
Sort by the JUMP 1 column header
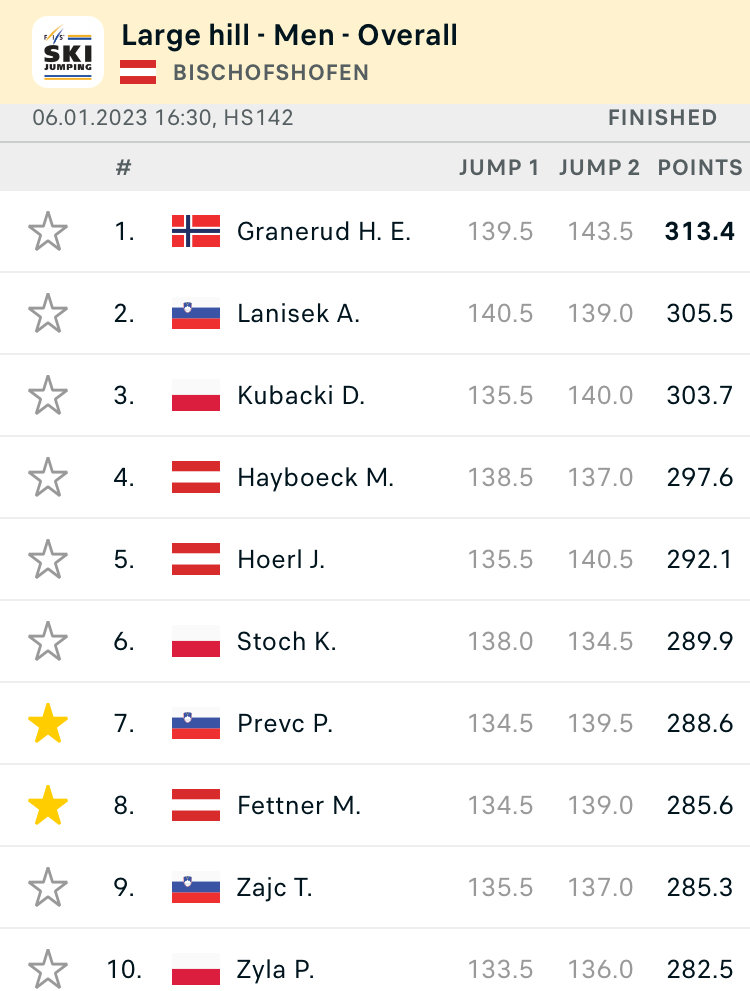[499, 168]
